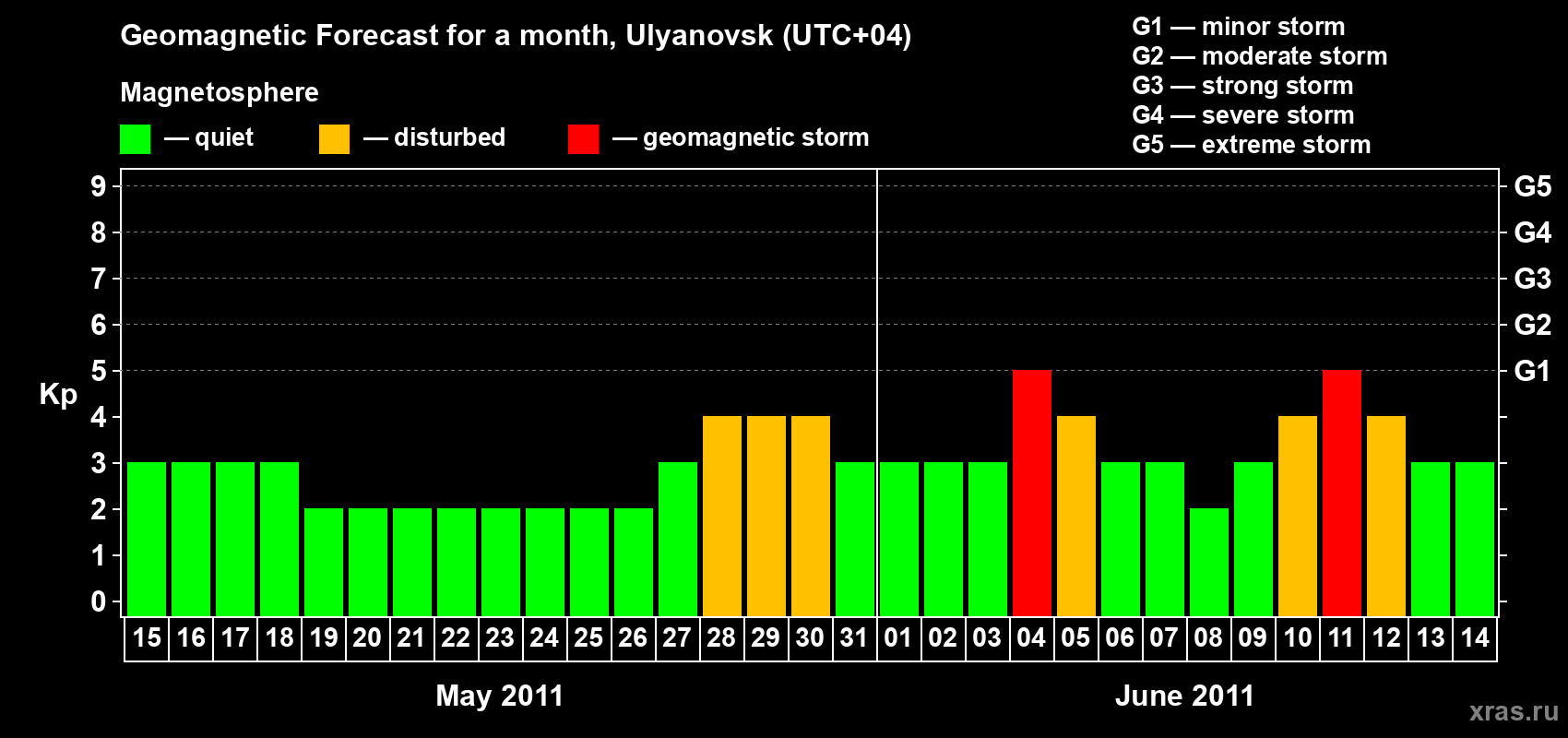This screenshot has height=738, width=1568.
Task: Click the 'Kp' axis label
Action: (x=58, y=395)
